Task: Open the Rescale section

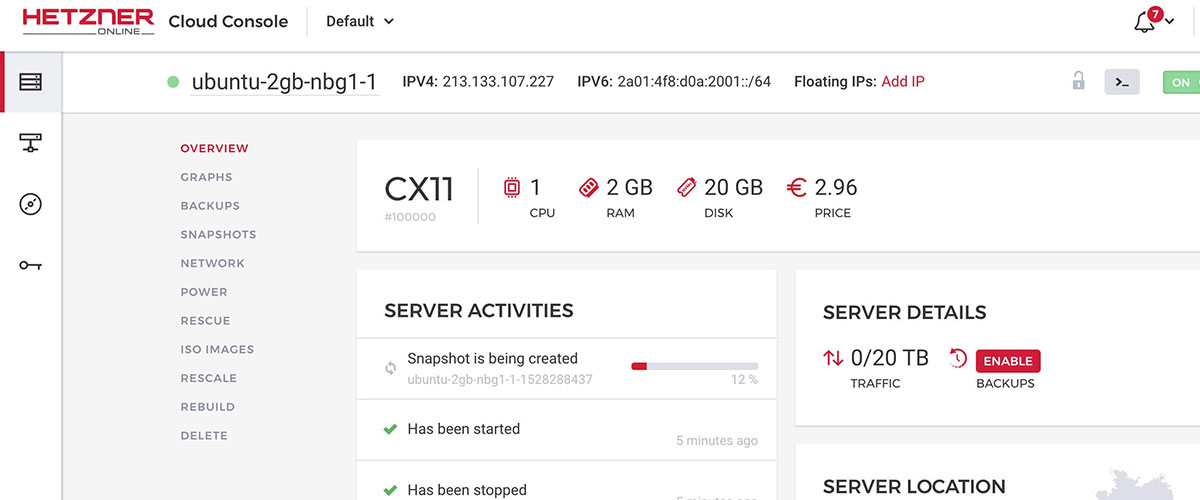Action: [208, 378]
